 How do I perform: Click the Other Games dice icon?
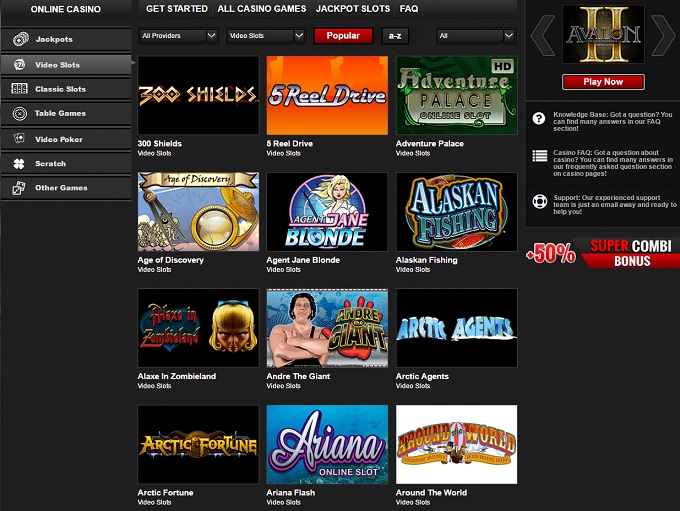click(20, 188)
